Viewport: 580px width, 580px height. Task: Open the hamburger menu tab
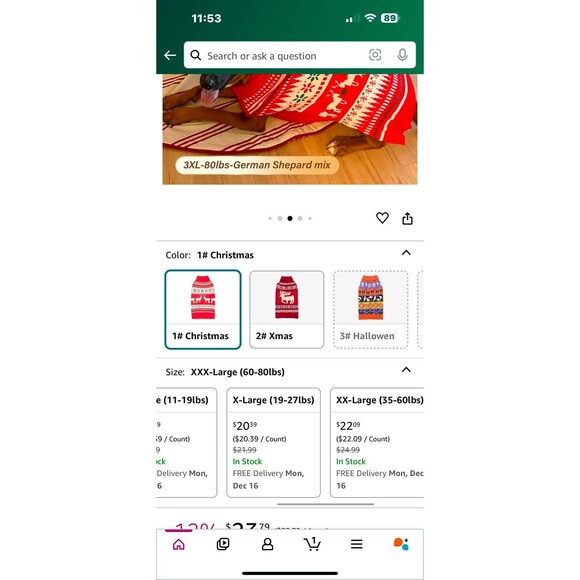[x=357, y=544]
